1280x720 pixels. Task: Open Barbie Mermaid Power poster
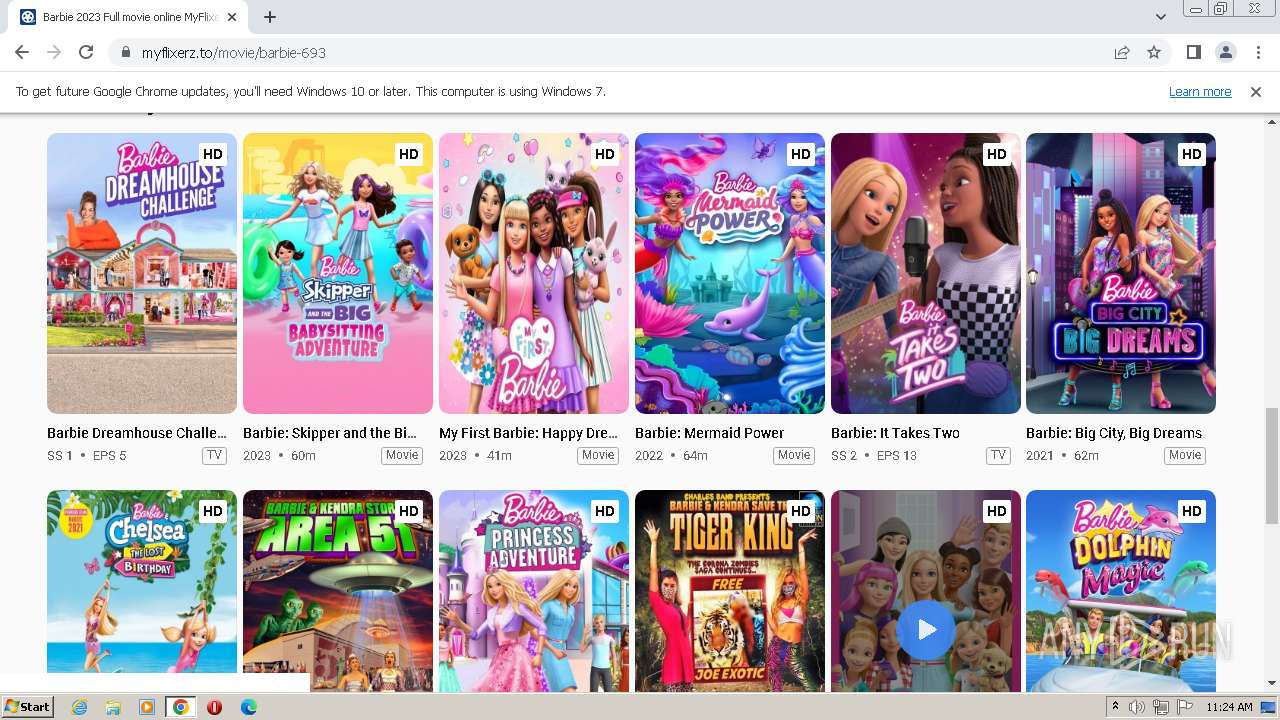click(x=730, y=273)
